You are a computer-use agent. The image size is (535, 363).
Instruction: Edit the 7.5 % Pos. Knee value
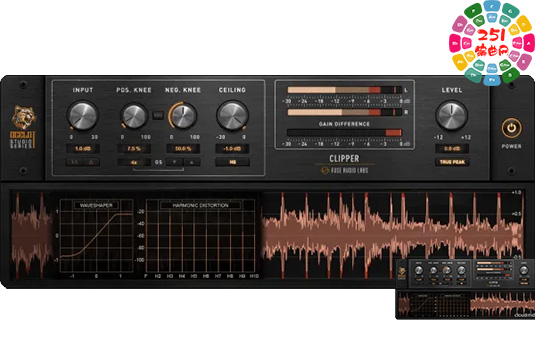pos(134,149)
